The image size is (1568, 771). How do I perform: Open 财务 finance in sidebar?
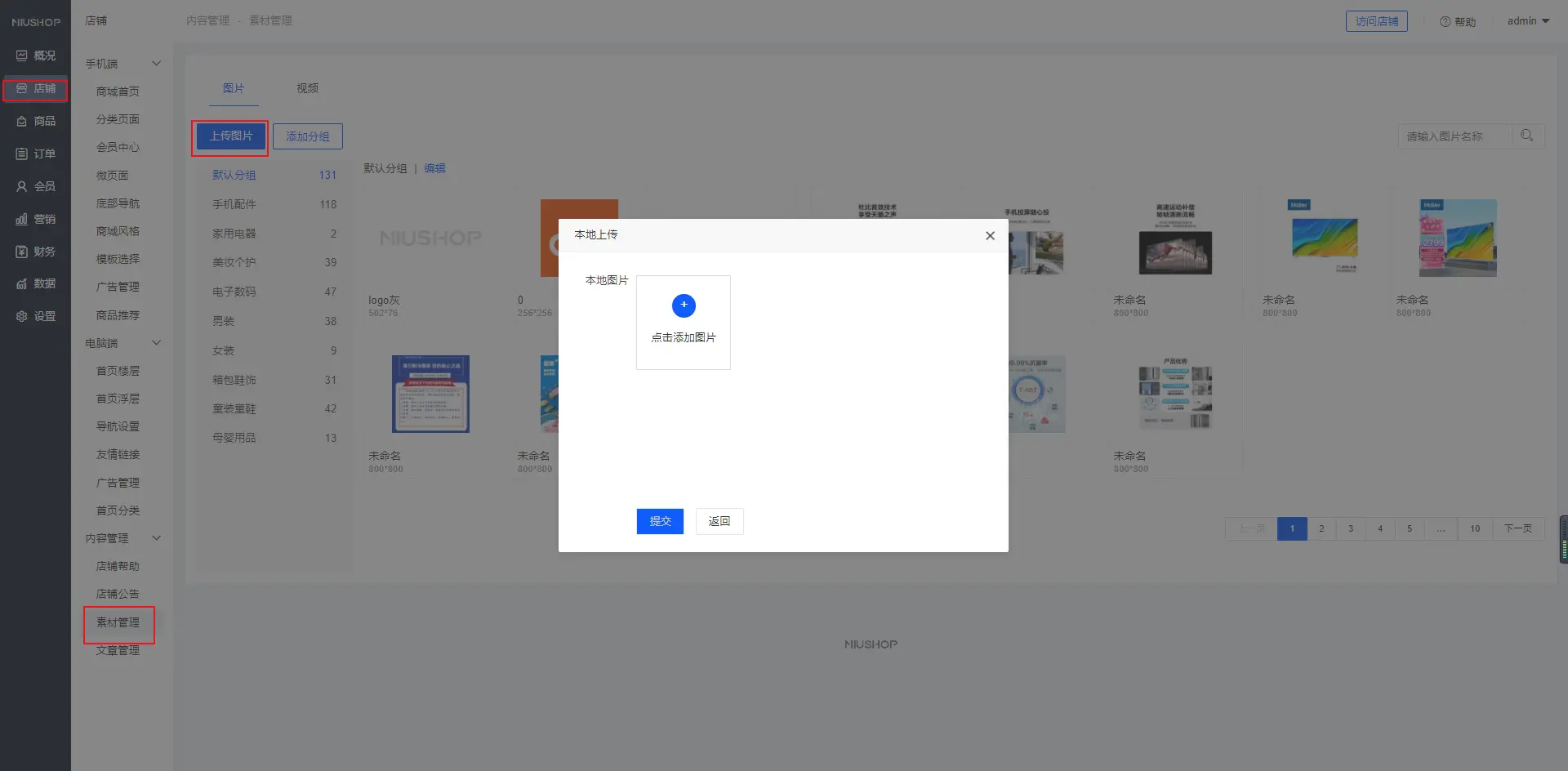click(x=36, y=252)
